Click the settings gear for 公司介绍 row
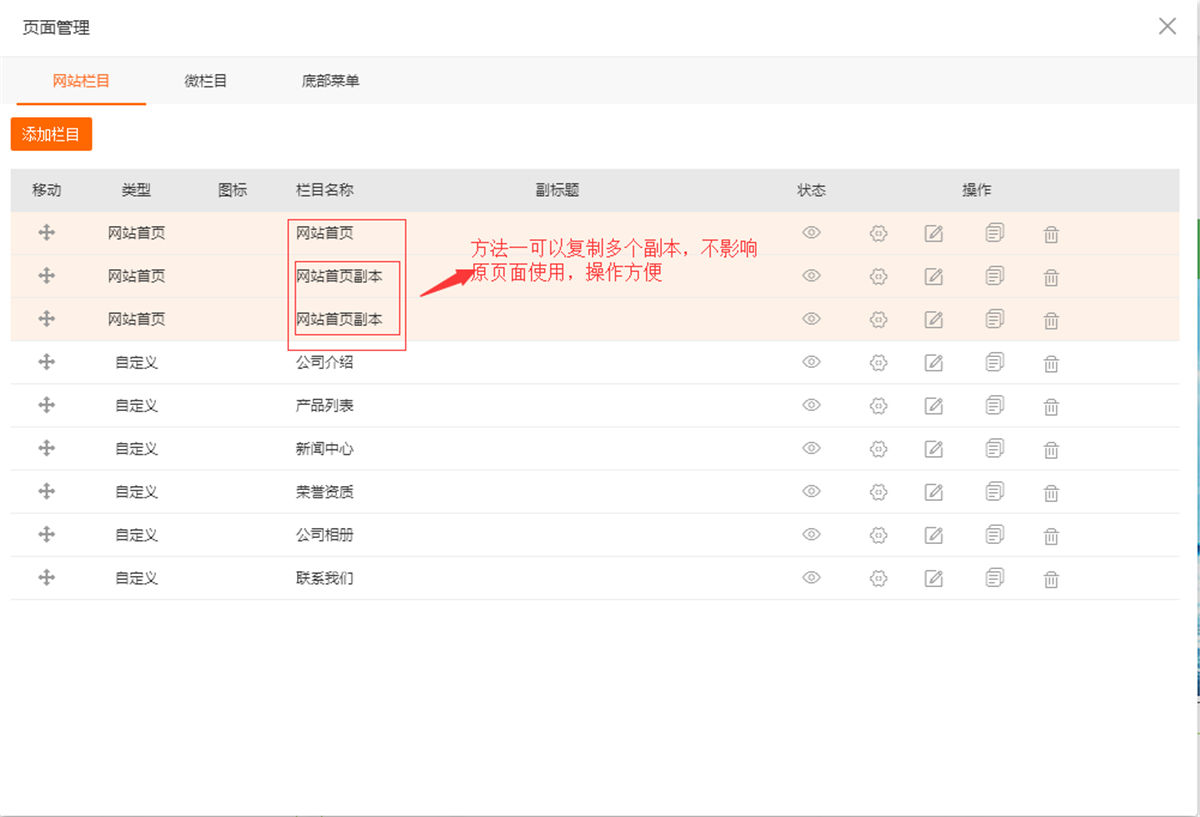This screenshot has width=1200, height=817. tap(878, 363)
